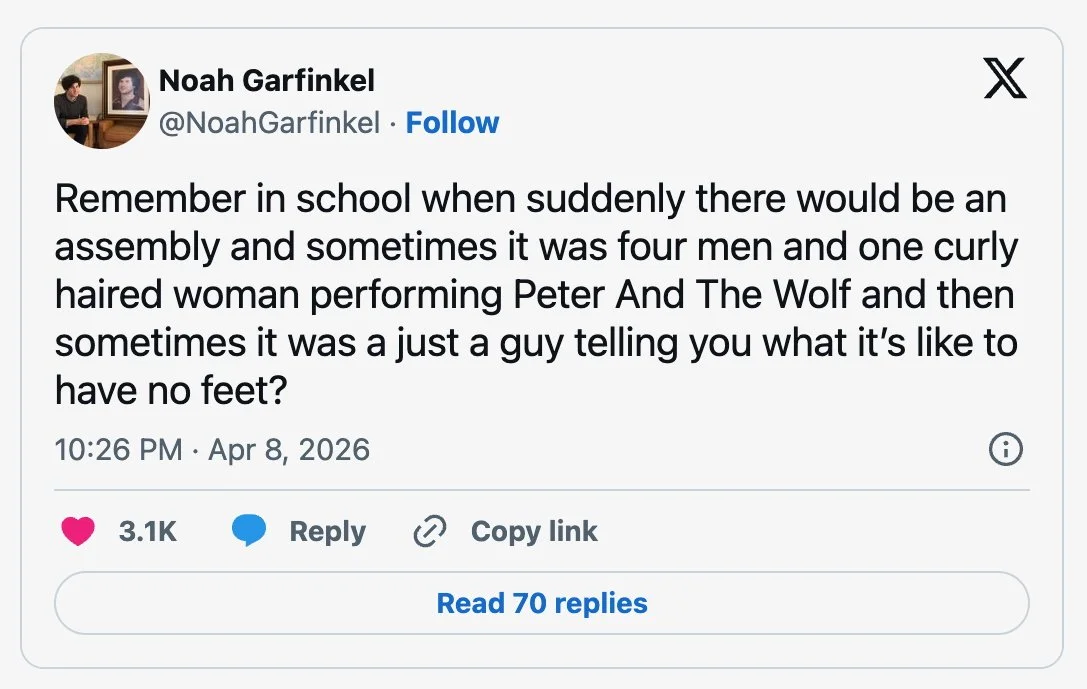Viewport: 1087px width, 689px height.
Task: Open the info circle icon beside timestamp
Action: (x=1005, y=449)
